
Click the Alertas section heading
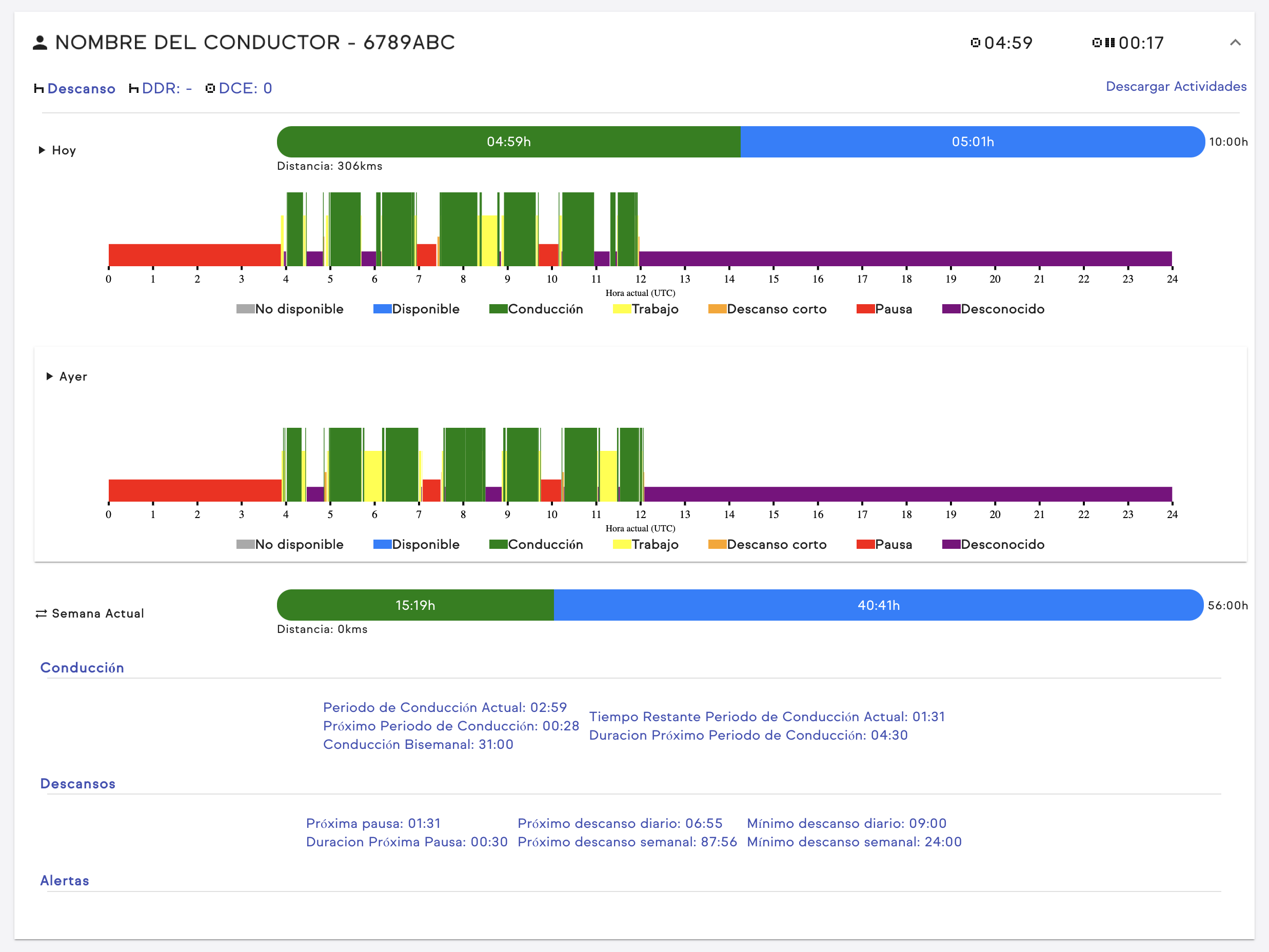point(64,880)
